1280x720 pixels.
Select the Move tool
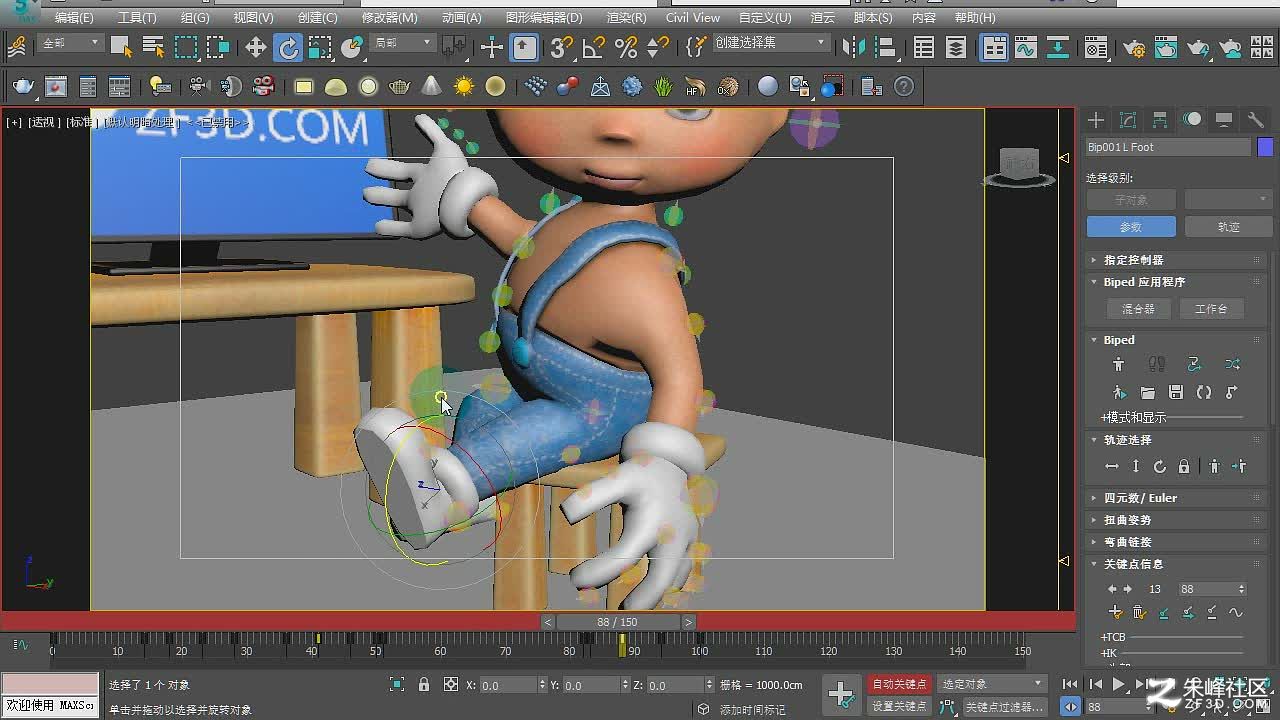tap(256, 47)
